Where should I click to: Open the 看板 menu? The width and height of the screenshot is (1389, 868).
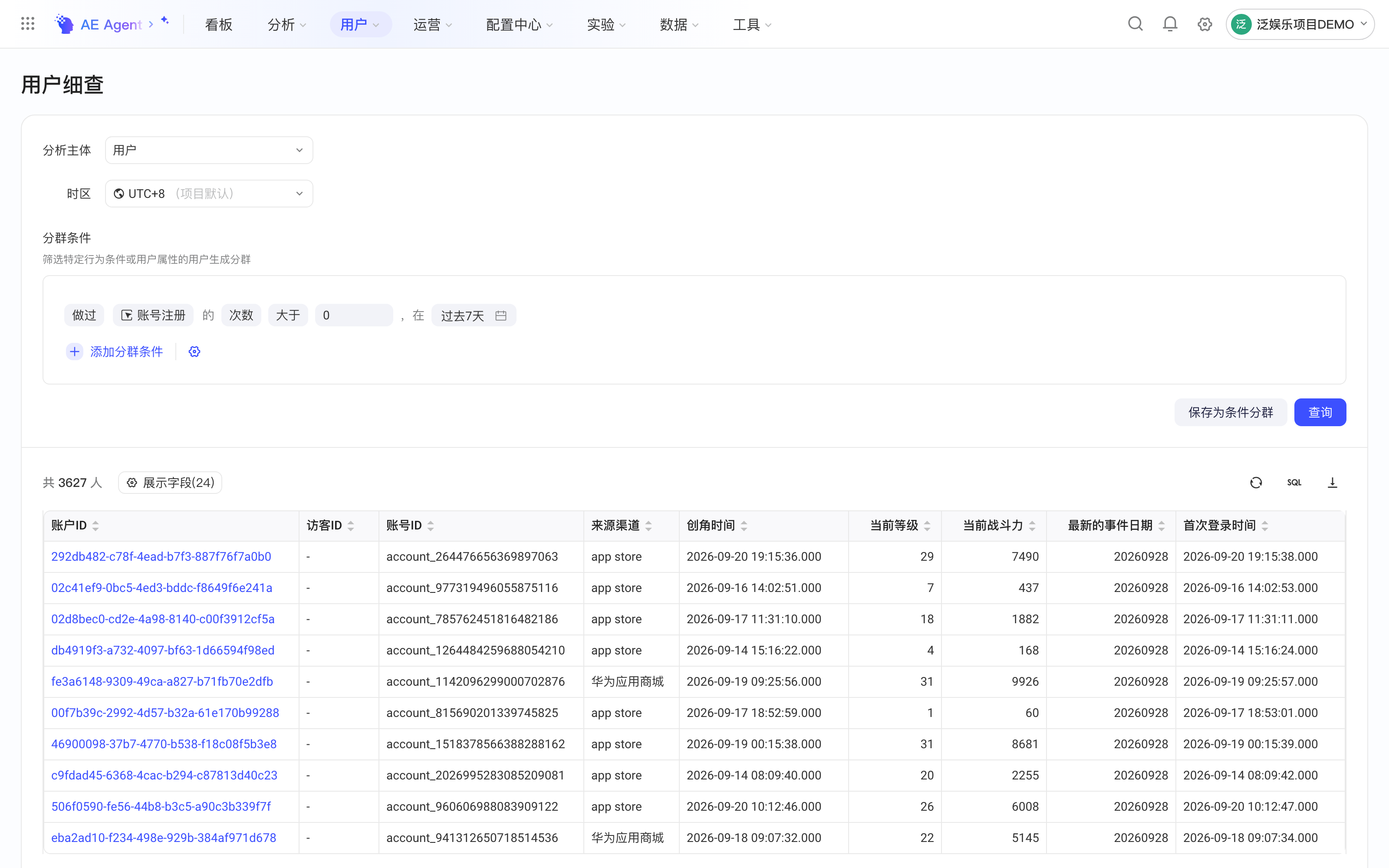click(x=219, y=25)
